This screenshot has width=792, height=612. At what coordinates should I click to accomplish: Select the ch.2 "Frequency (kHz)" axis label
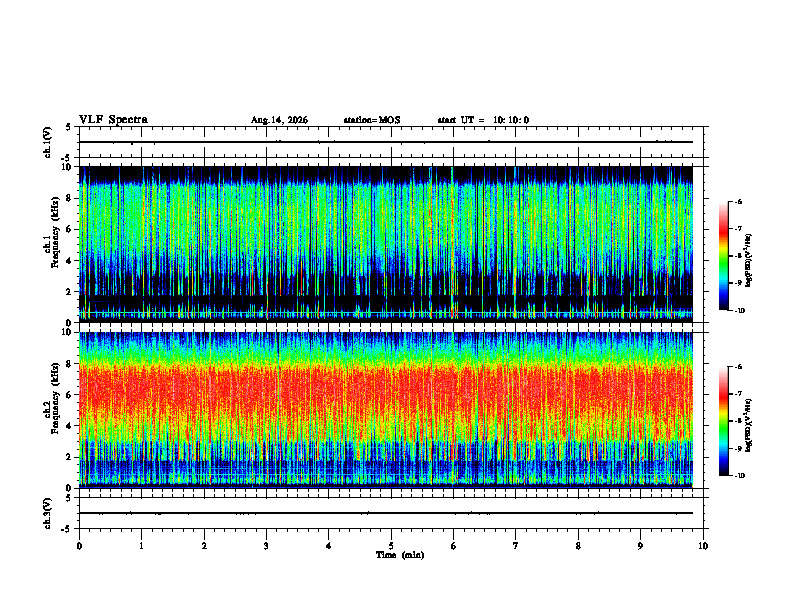click(x=55, y=398)
